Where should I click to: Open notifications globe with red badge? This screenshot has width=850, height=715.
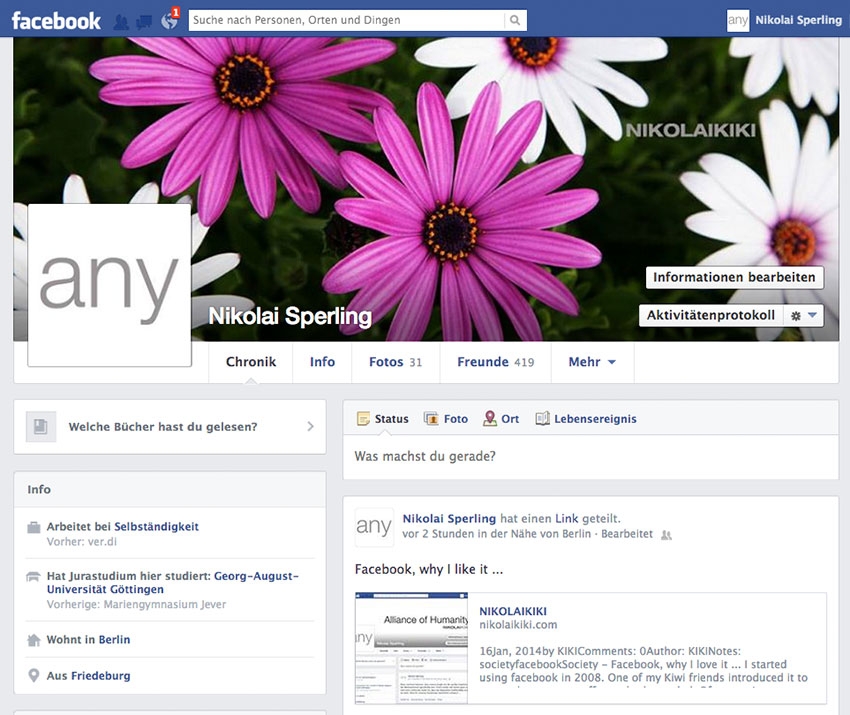coord(170,20)
